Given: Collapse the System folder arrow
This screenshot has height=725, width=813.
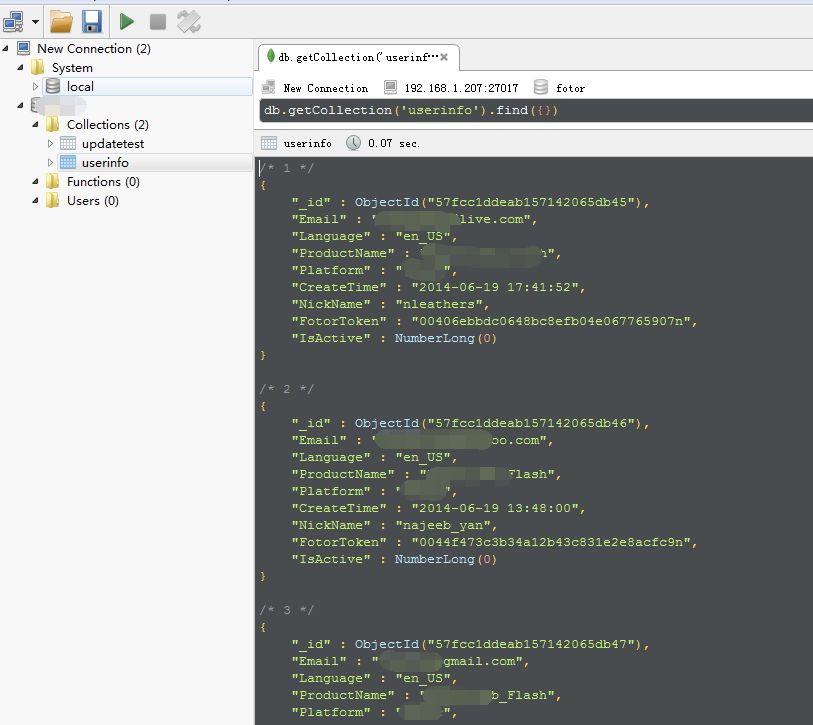Looking at the screenshot, I should 21,68.
